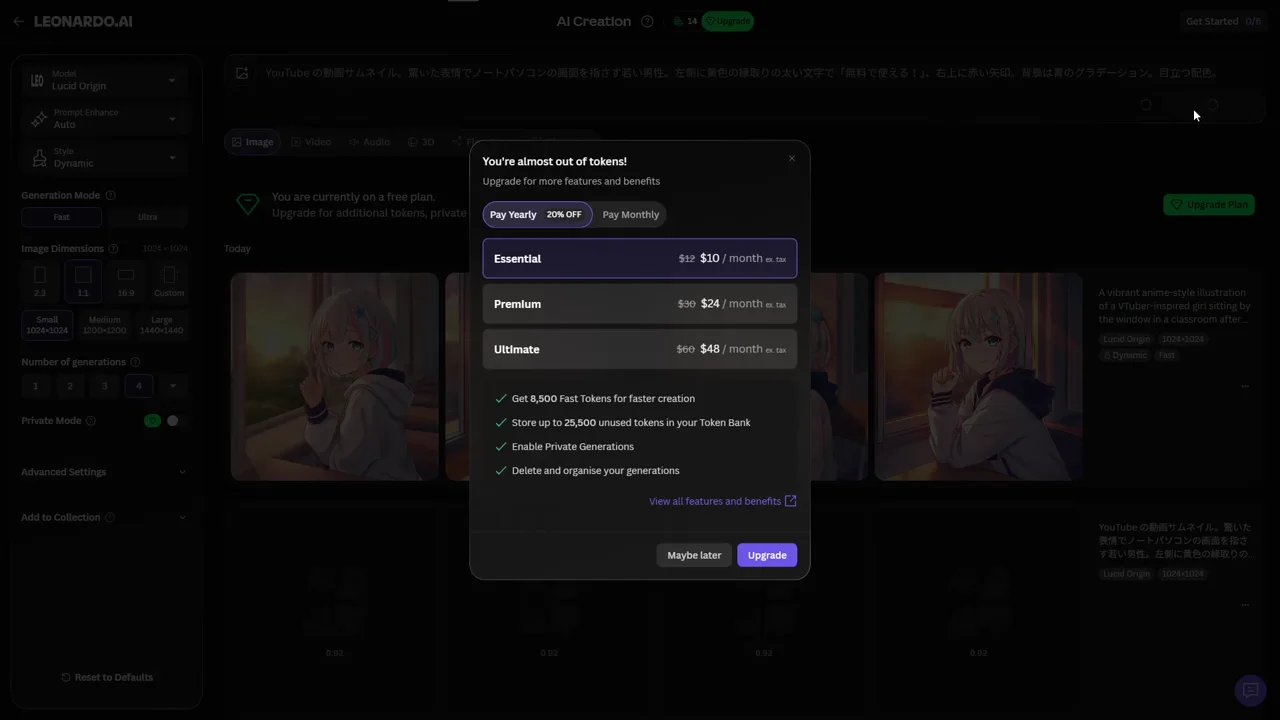The height and width of the screenshot is (720, 1280).
Task: Switch to the 3D tab
Action: coord(421,142)
